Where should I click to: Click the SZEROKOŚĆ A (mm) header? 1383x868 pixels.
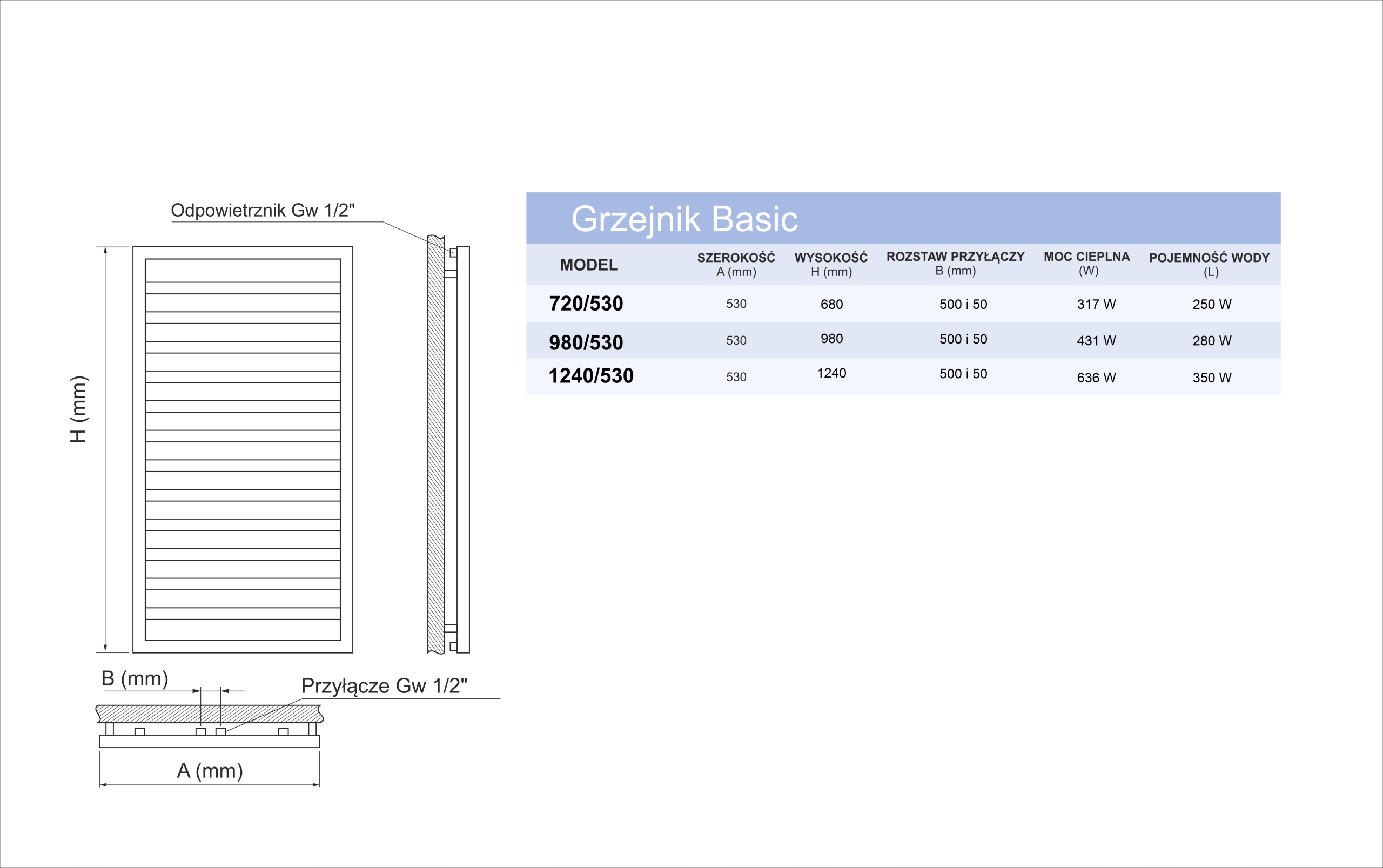click(736, 265)
